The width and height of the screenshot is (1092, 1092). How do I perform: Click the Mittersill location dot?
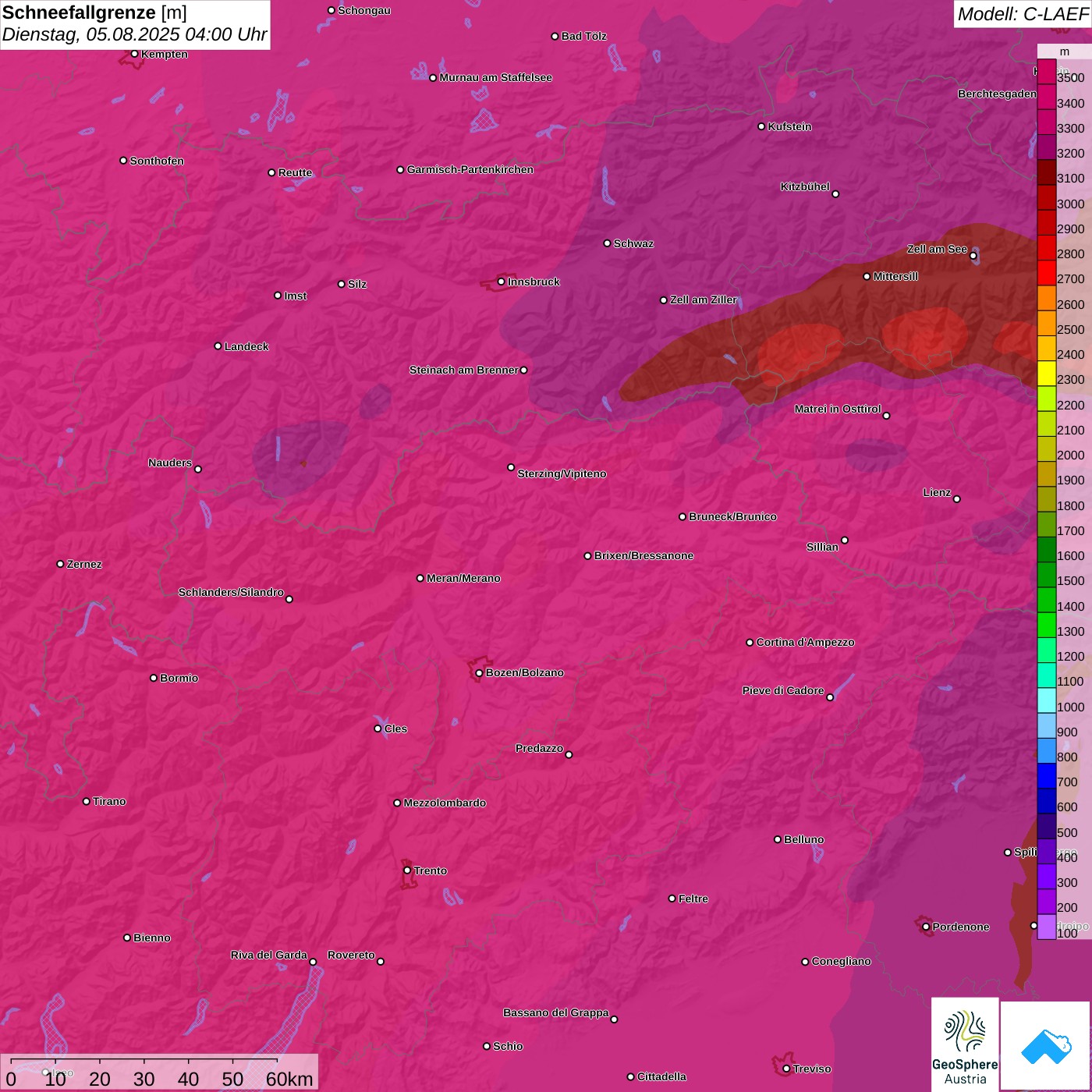click(867, 276)
